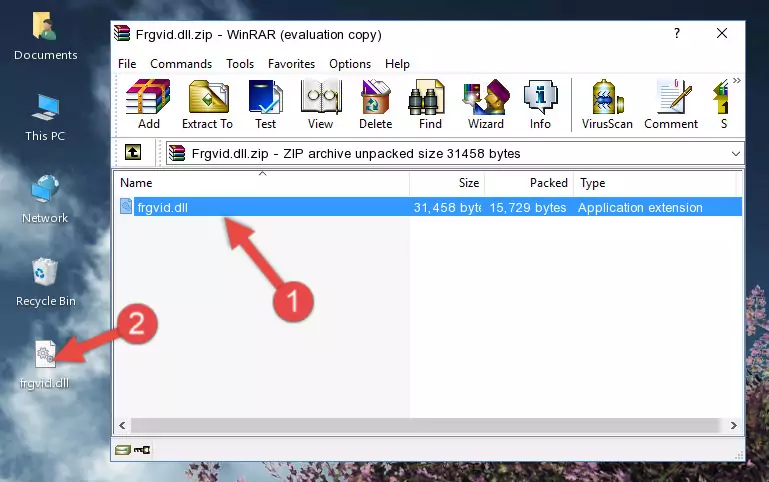Image resolution: width=769 pixels, height=482 pixels.
Task: Click the Delete files icon
Action: coord(376,104)
